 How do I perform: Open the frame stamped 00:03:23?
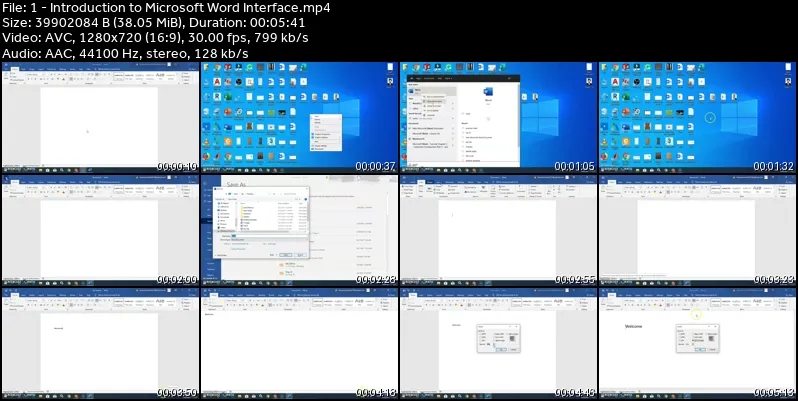[697, 230]
